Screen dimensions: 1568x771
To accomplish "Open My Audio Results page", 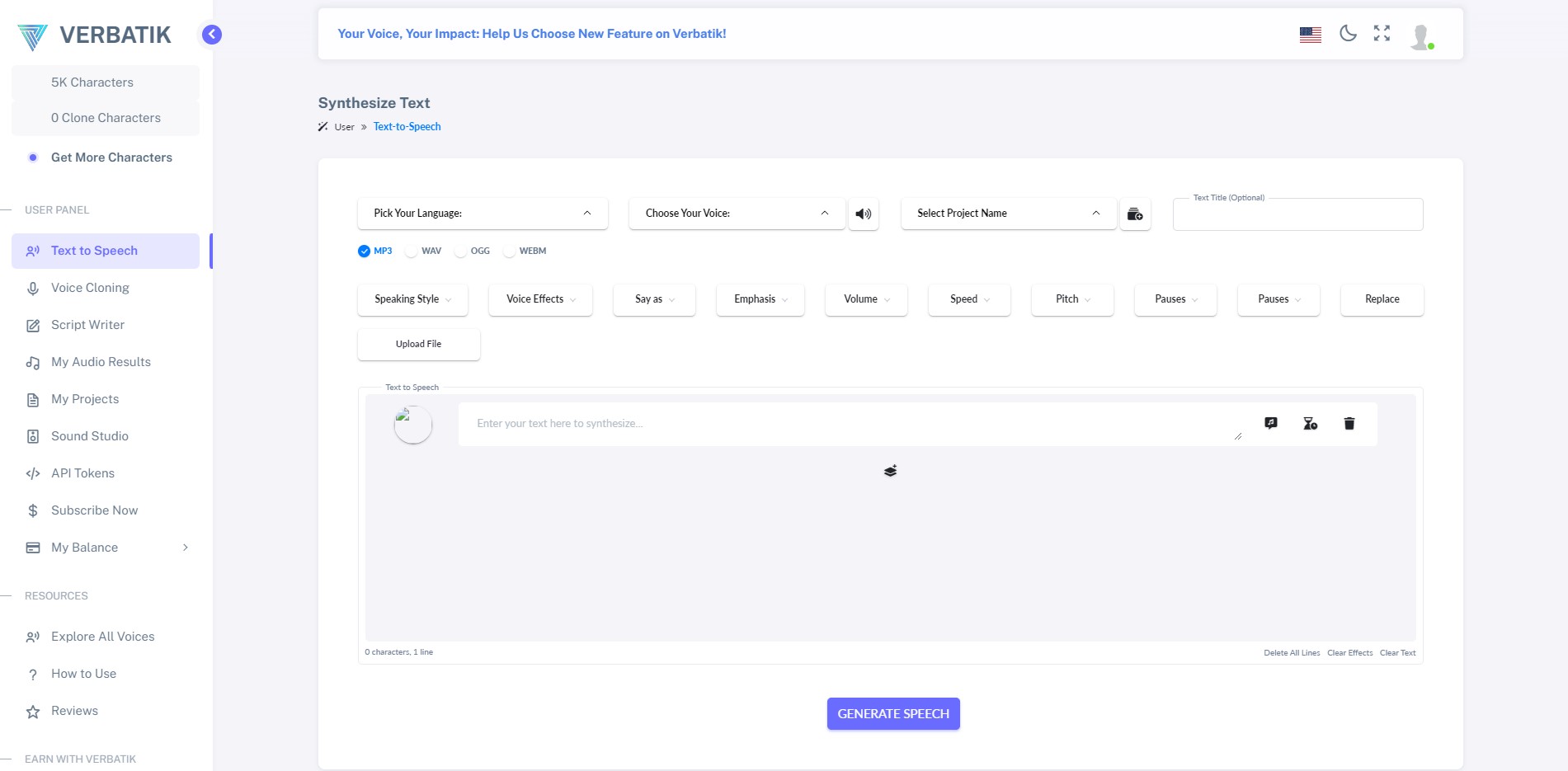I will point(106,362).
